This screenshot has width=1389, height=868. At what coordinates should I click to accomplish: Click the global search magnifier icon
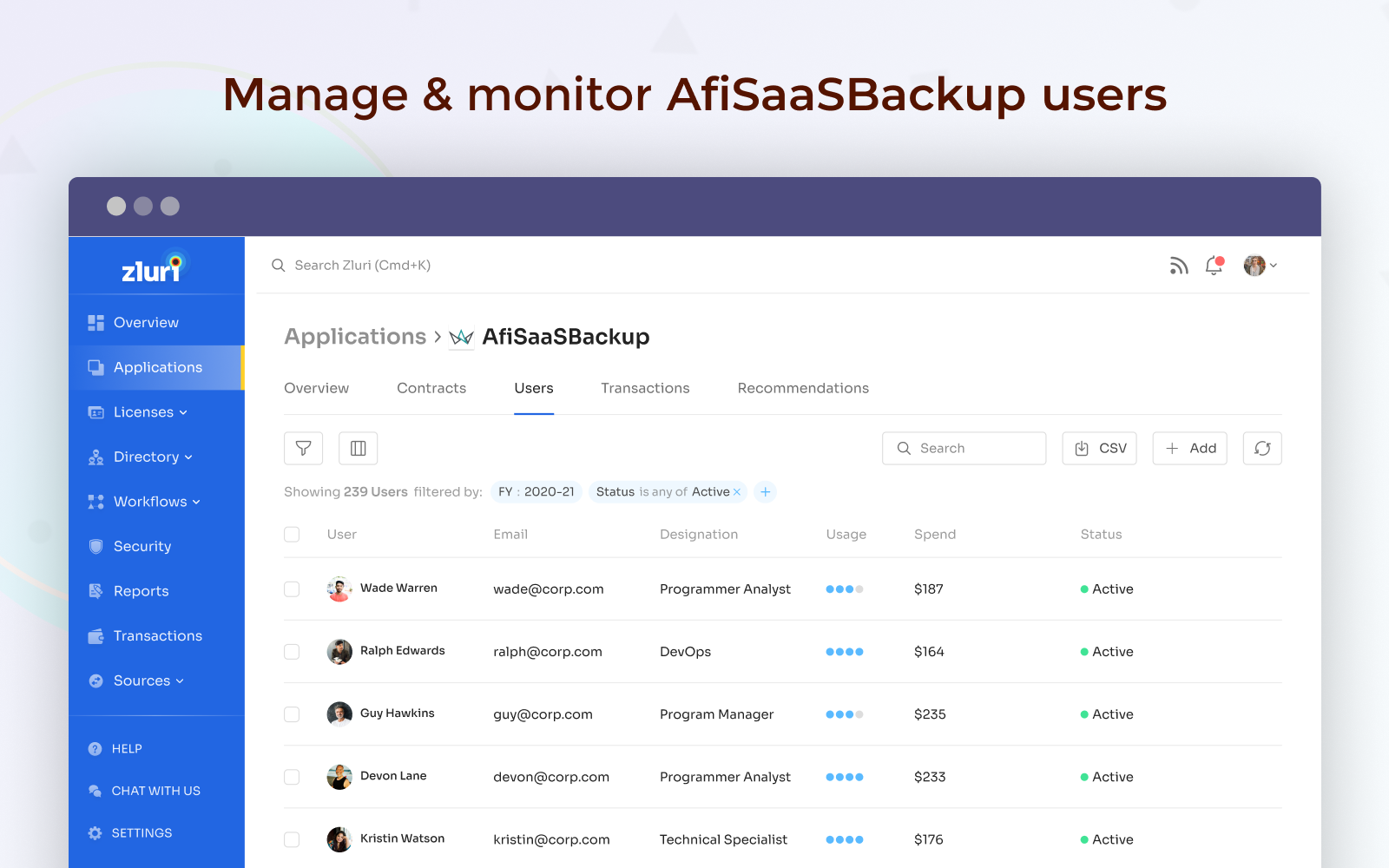tap(279, 266)
